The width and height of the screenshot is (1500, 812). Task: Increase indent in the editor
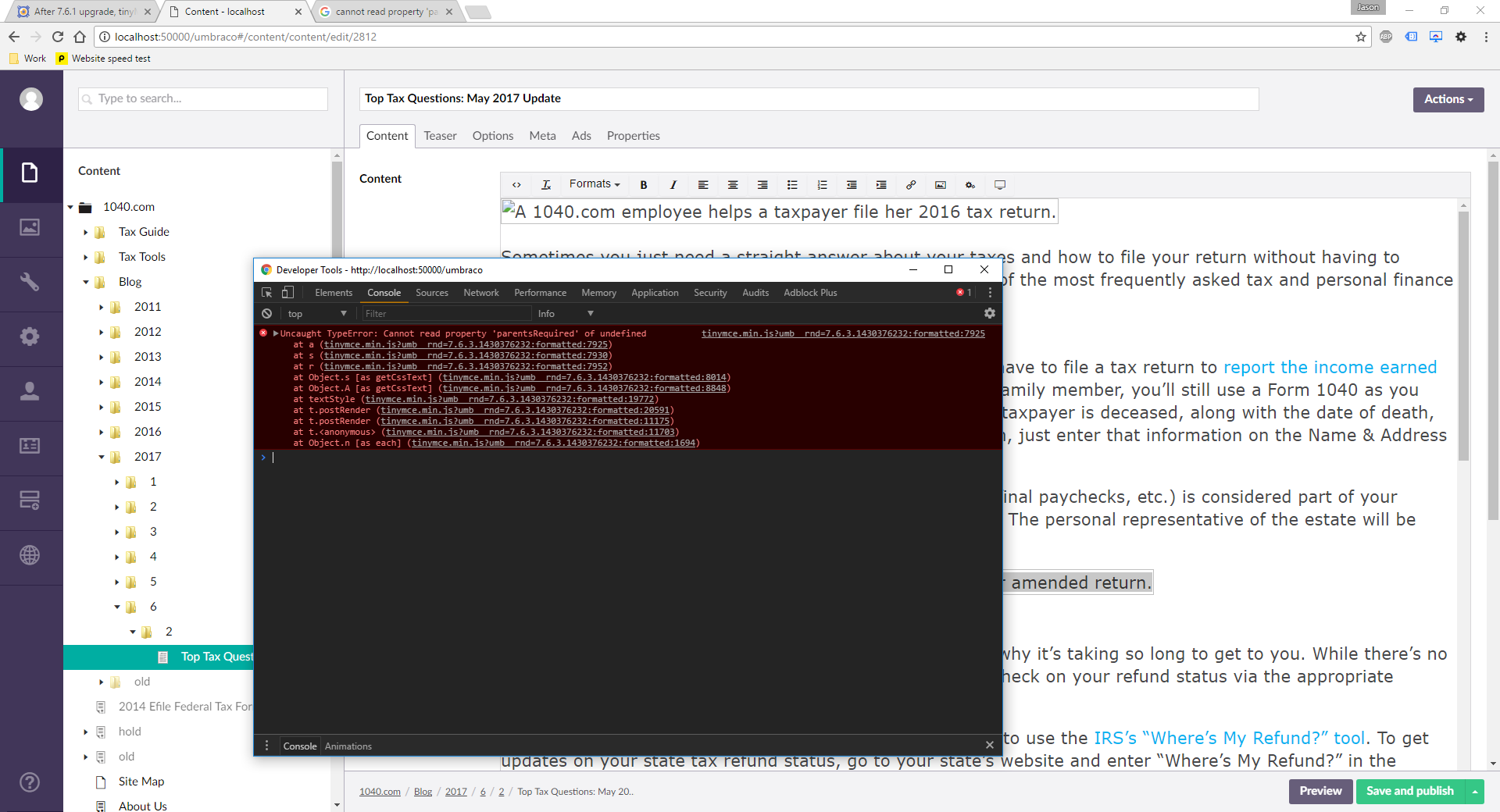coord(881,185)
